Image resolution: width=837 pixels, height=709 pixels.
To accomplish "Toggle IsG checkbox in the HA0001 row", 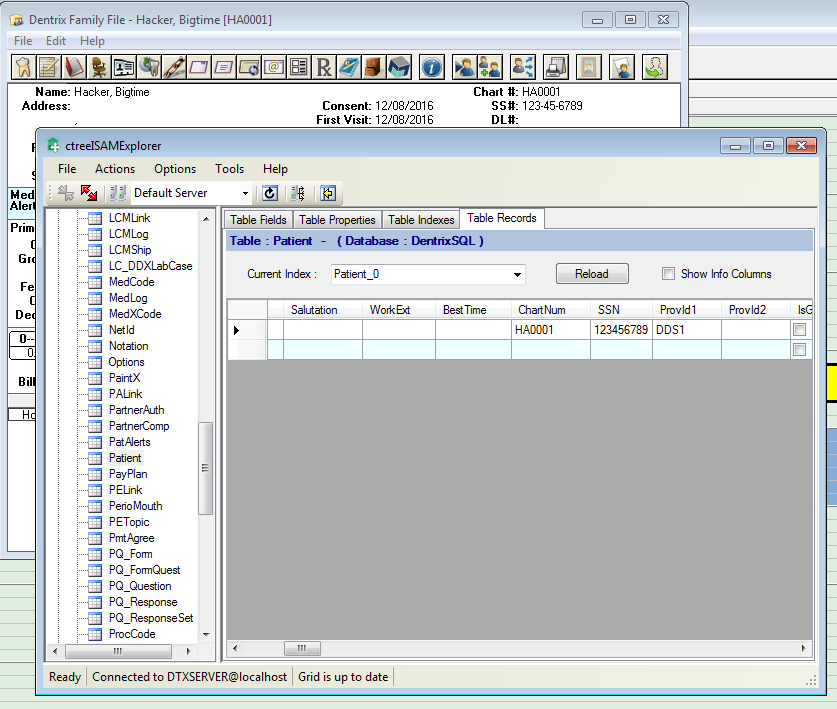I will tap(799, 329).
